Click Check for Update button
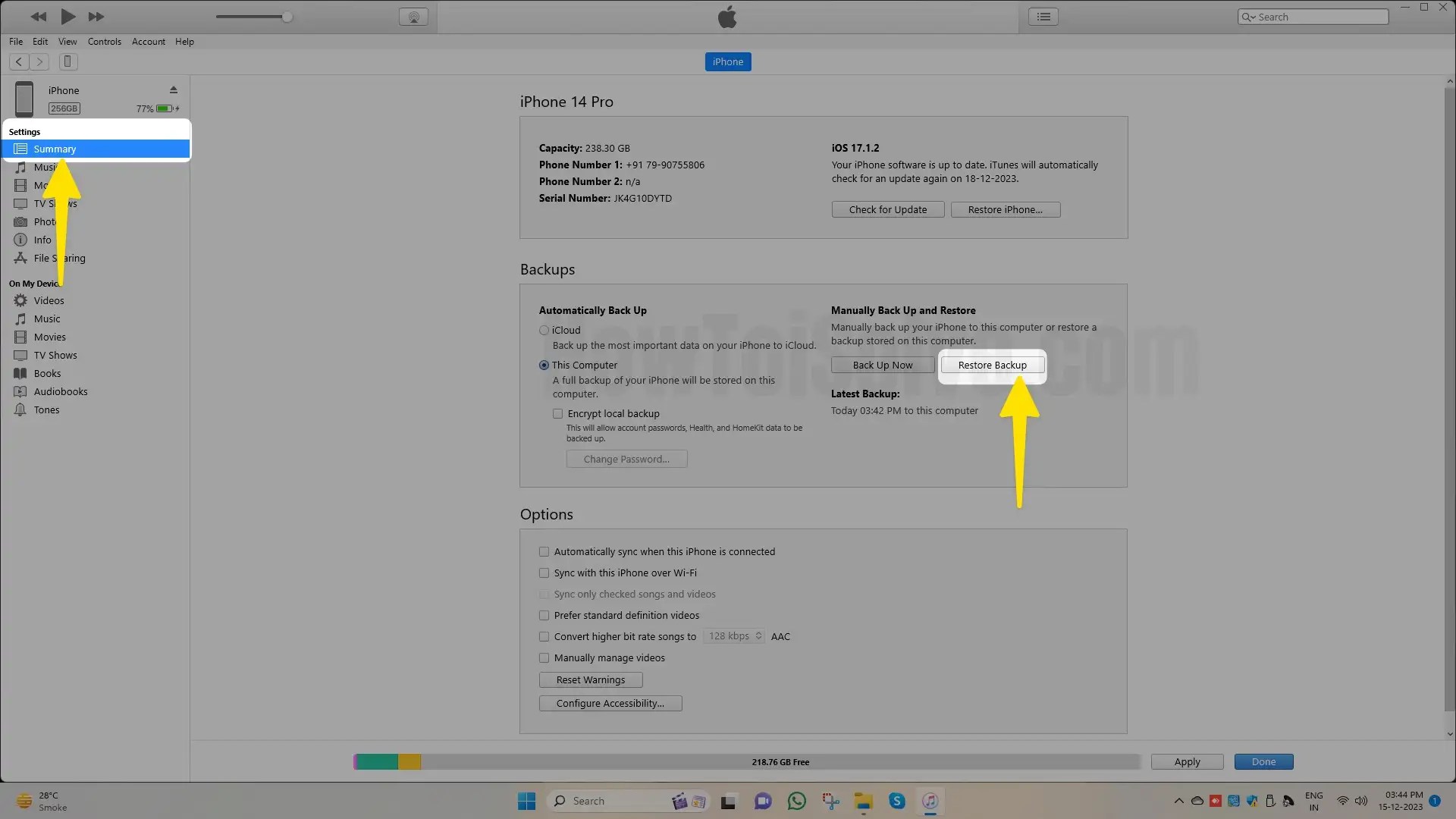This screenshot has height=819, width=1456. 887,209
